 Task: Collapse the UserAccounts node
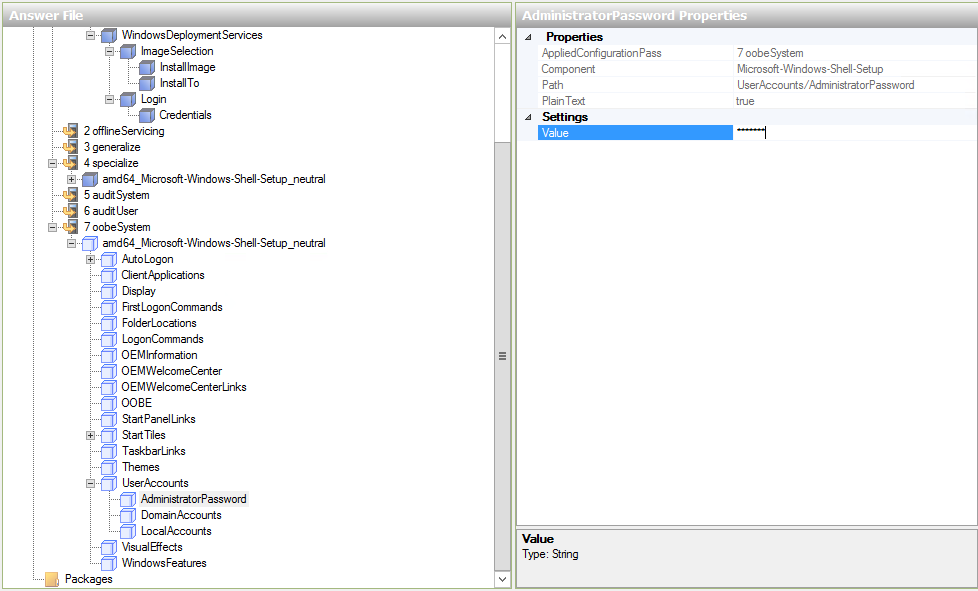pyautogui.click(x=90, y=483)
